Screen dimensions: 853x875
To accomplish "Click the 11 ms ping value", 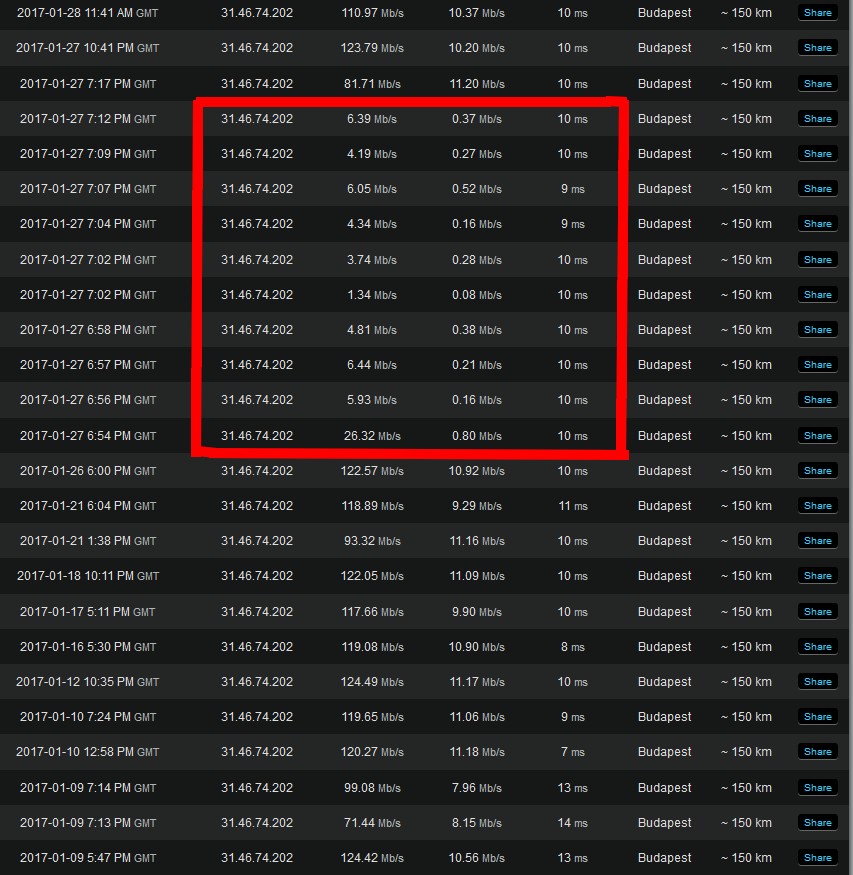I will (572, 506).
